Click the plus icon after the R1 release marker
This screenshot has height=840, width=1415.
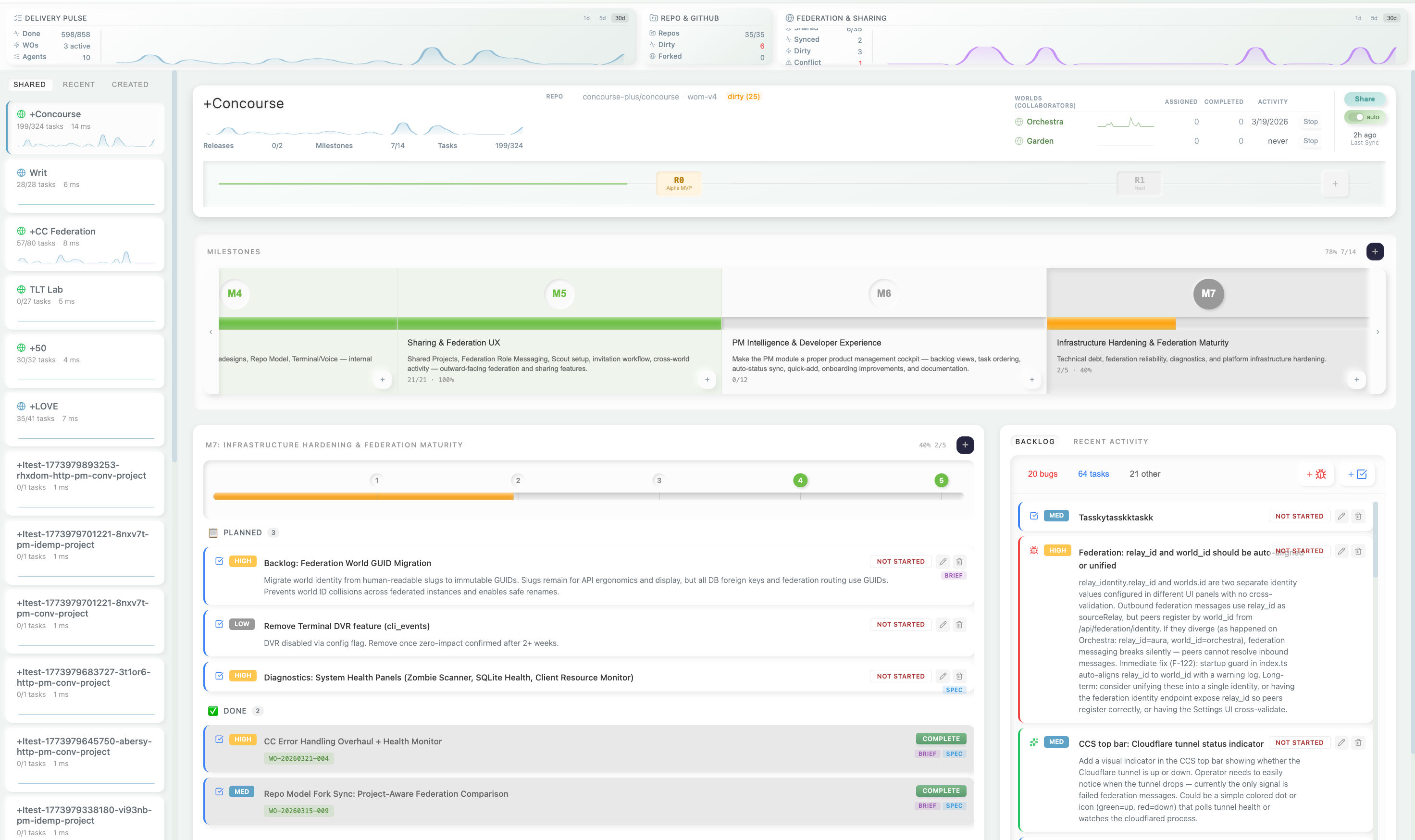pyautogui.click(x=1334, y=183)
